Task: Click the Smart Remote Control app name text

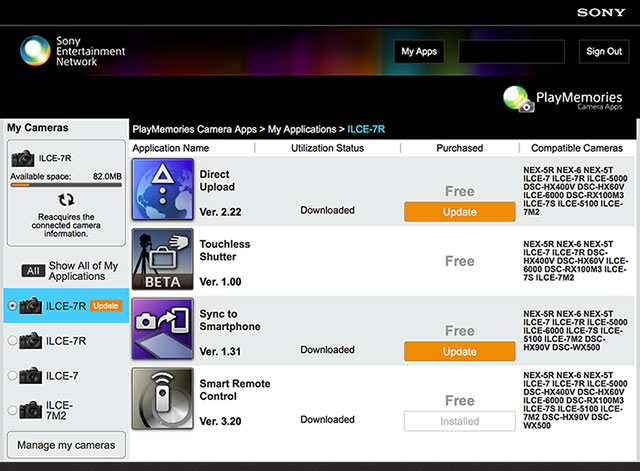Action: point(235,390)
